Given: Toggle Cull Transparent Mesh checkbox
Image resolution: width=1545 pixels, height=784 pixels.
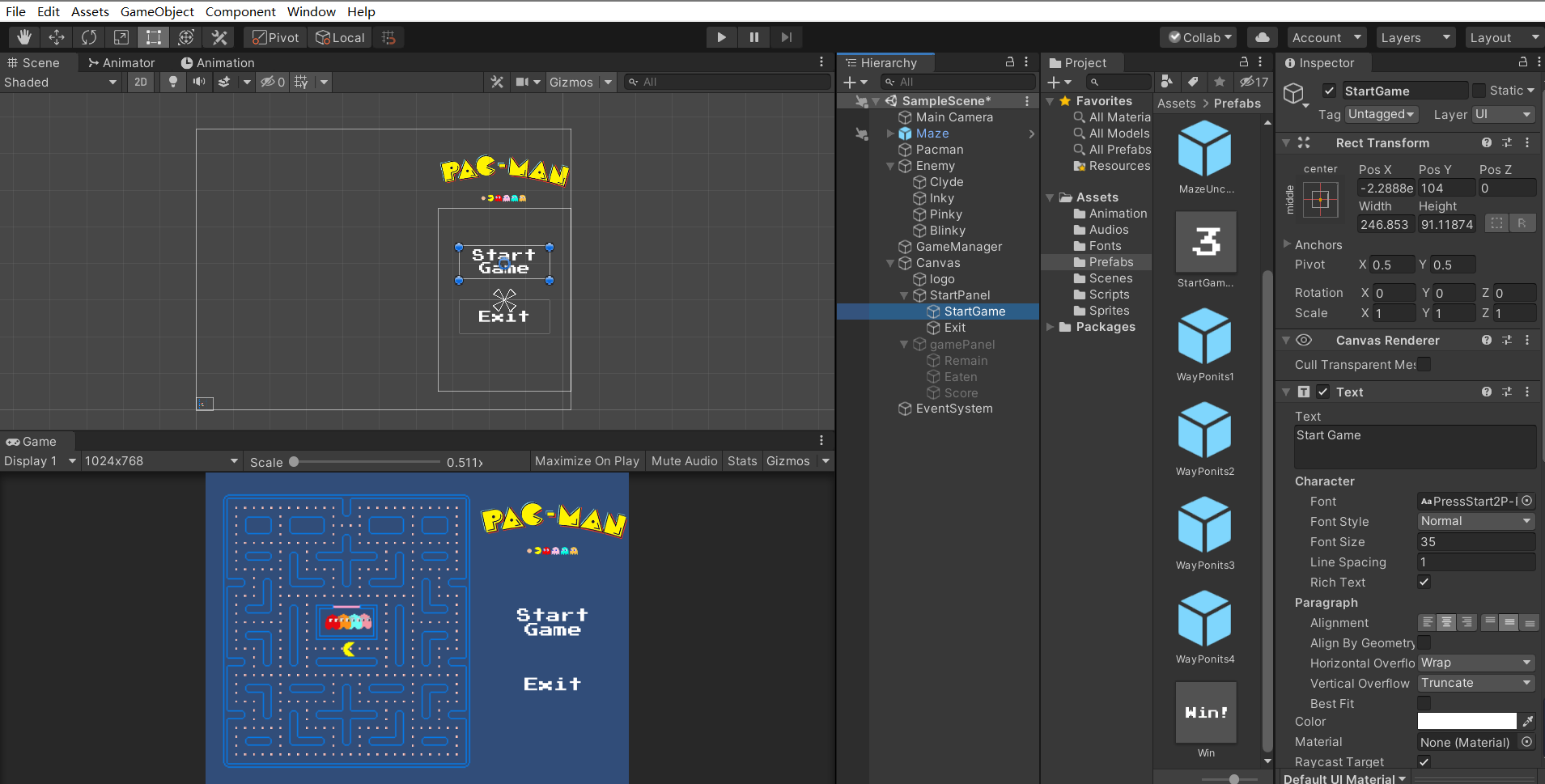Looking at the screenshot, I should 1424,364.
